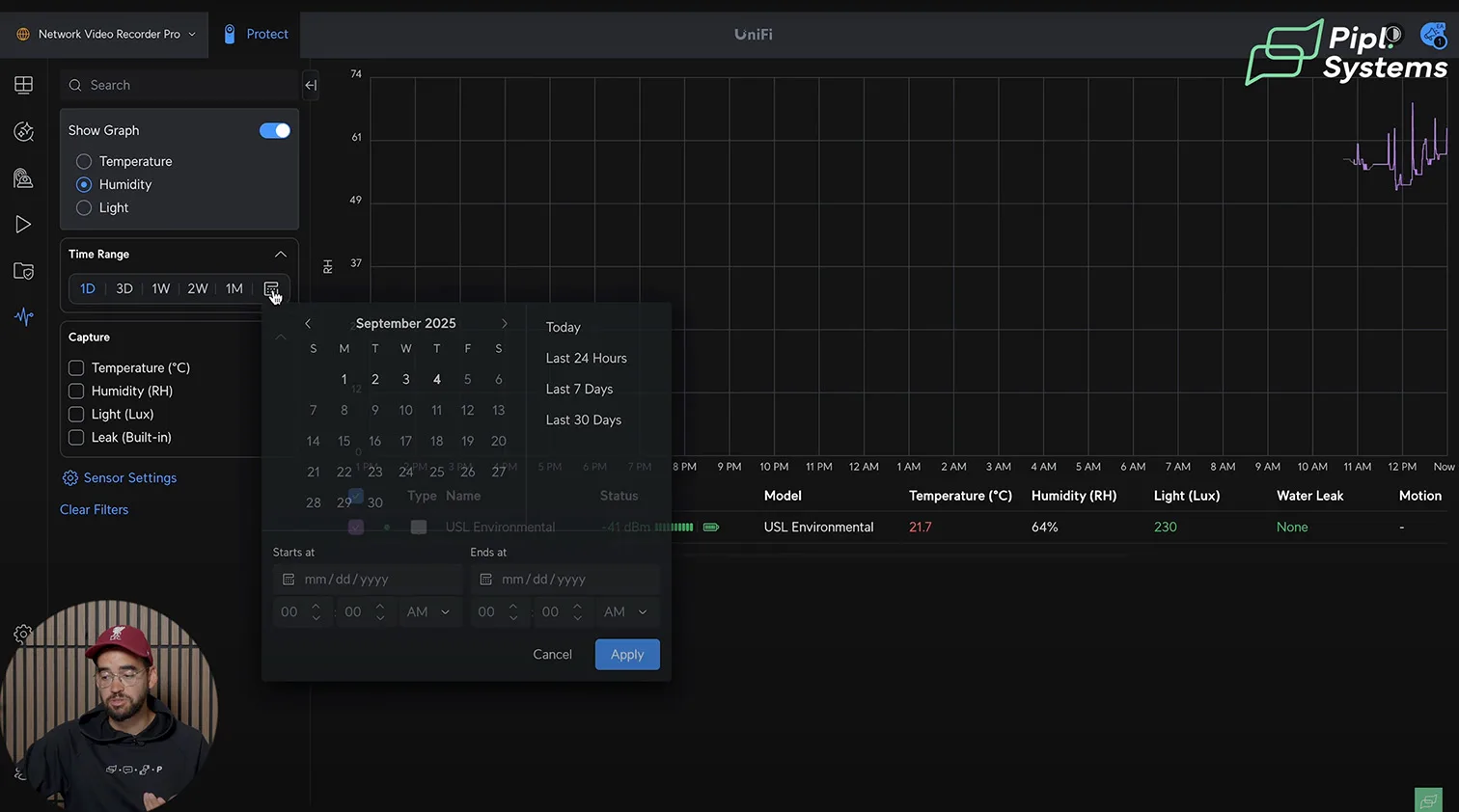
Task: Click the Starts at calendar icon
Action: 288,580
